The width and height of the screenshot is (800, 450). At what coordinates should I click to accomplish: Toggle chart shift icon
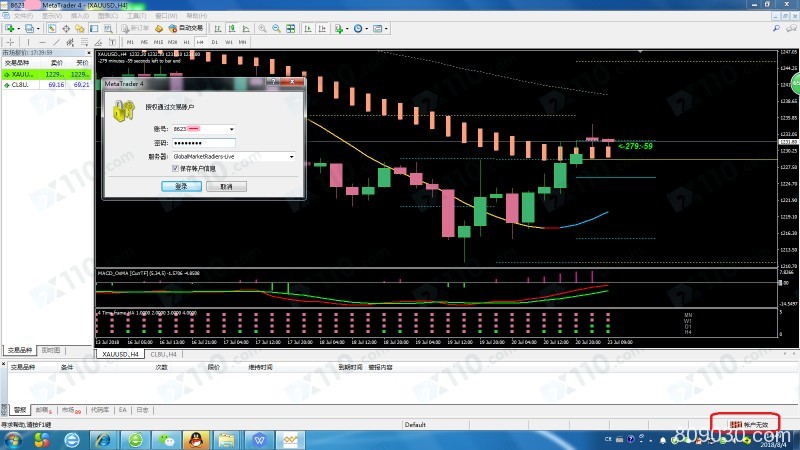click(x=322, y=29)
